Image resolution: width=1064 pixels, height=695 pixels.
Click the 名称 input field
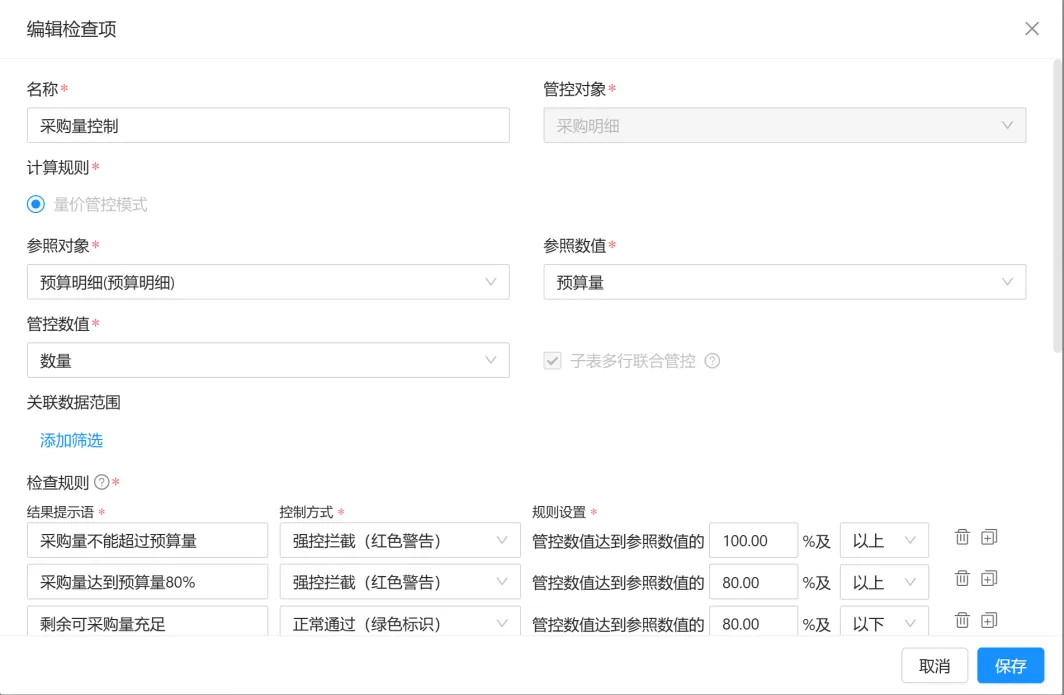click(x=268, y=126)
